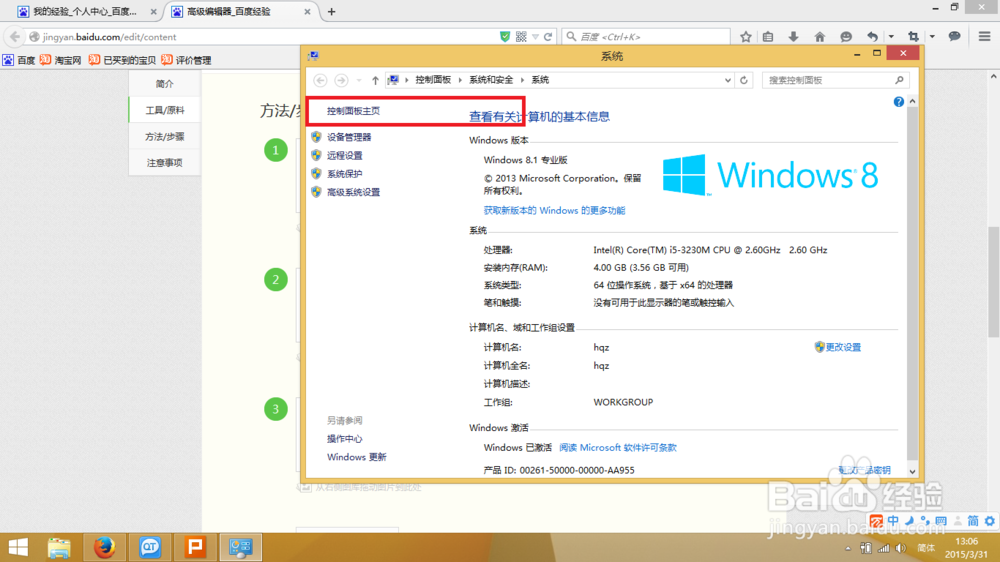Open Firefox from taskbar
This screenshot has height=562, width=1000.
[105, 547]
